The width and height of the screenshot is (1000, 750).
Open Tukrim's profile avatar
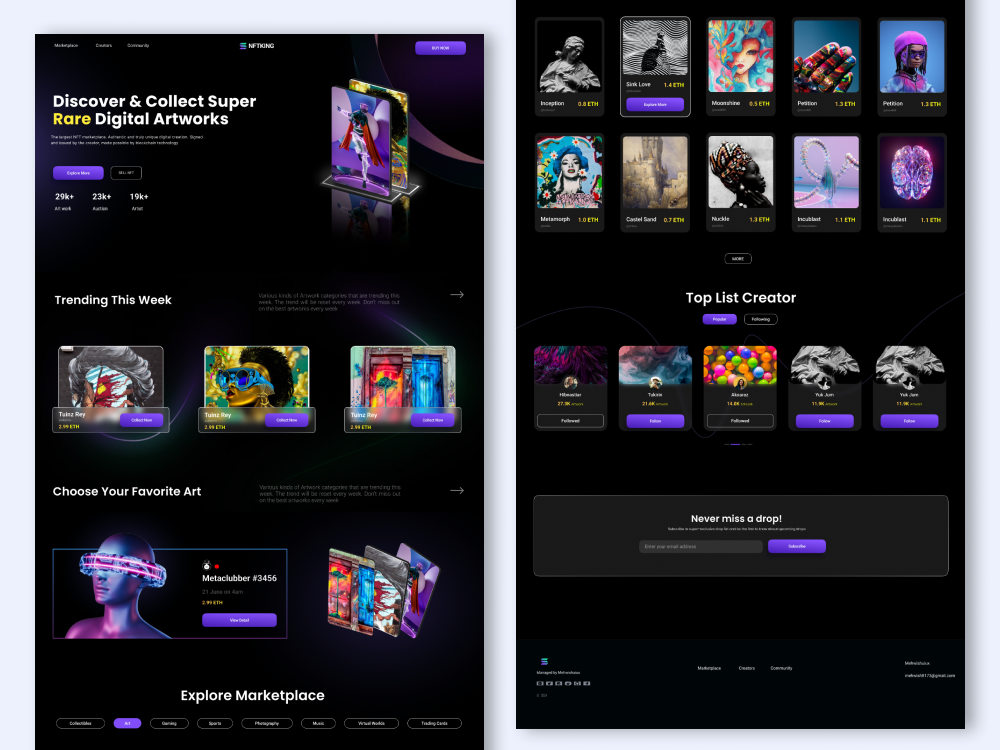(655, 383)
